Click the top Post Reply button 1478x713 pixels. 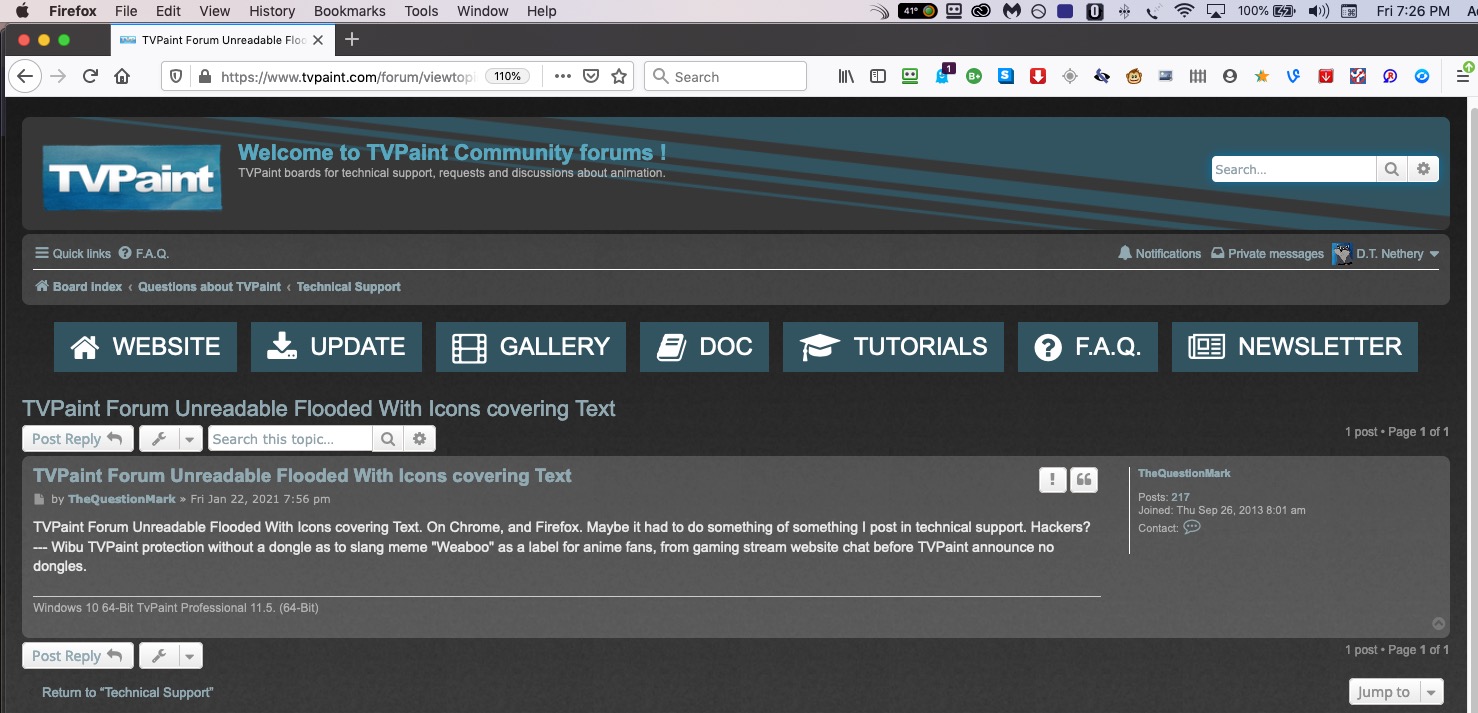click(77, 439)
